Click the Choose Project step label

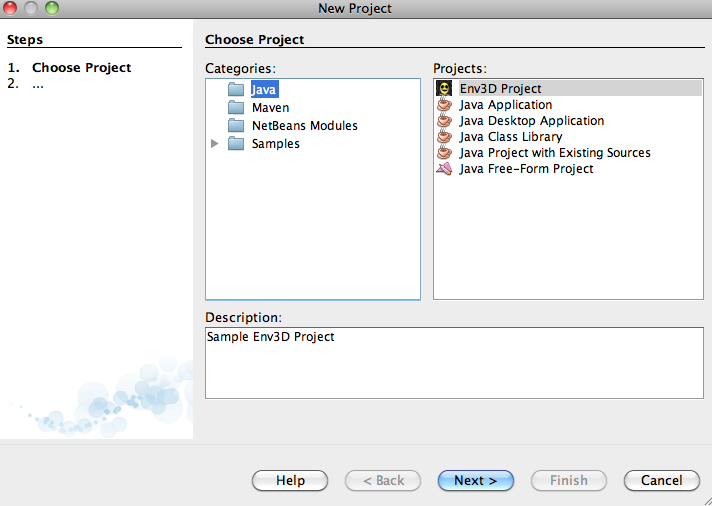pos(81,68)
